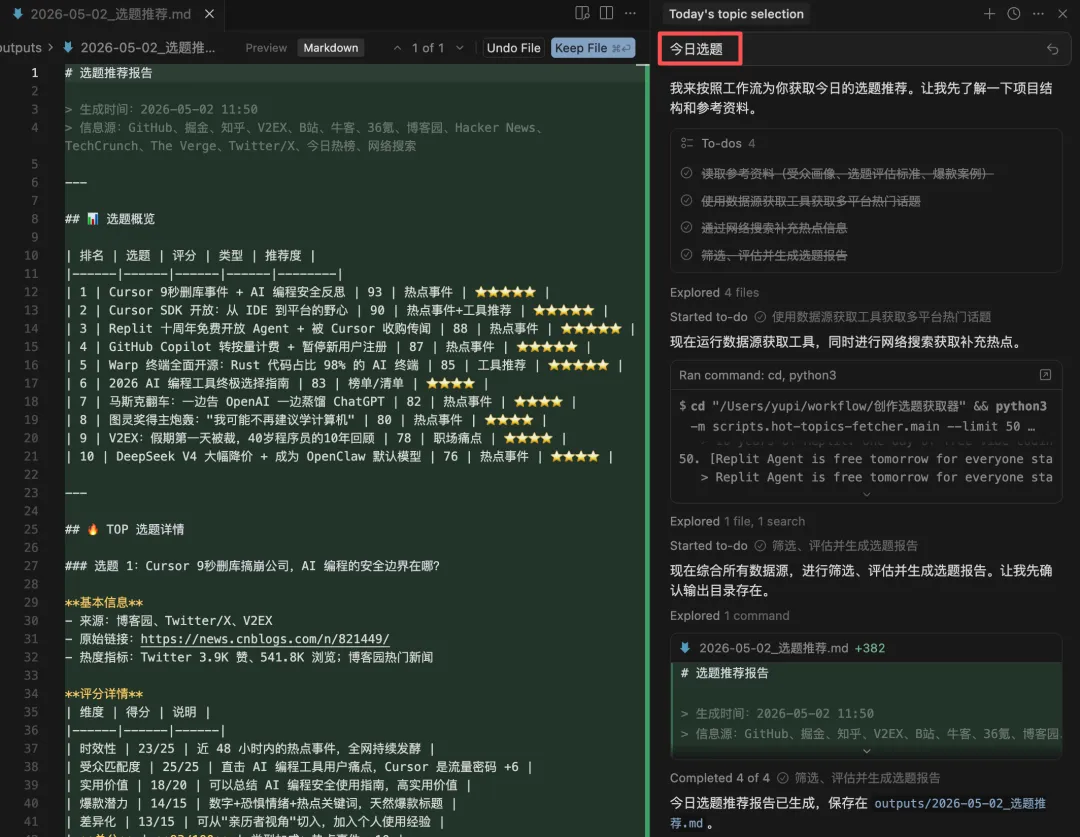The height and width of the screenshot is (837, 1080).
Task: Expand Explored 1 file, 1 search entry
Action: pos(737,521)
